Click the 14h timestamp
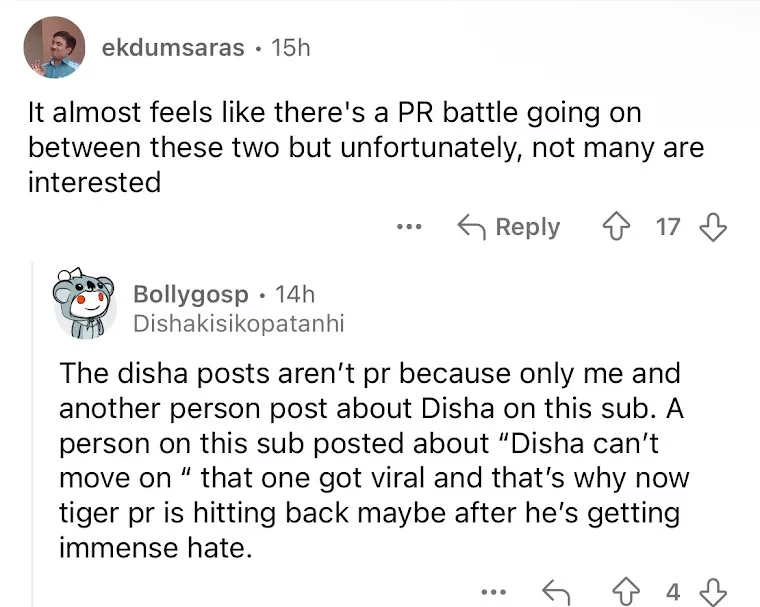 point(295,294)
